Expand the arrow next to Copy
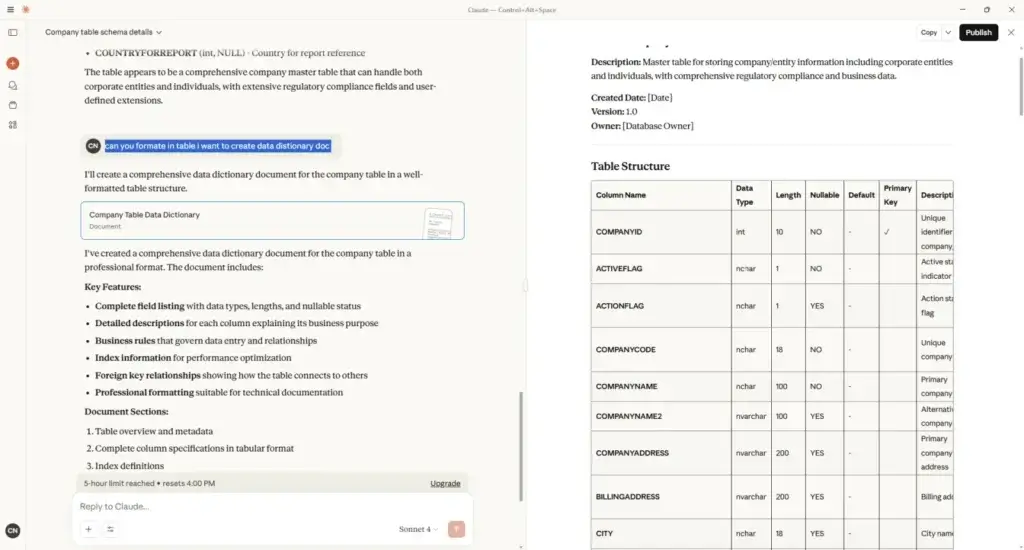Image resolution: width=1024 pixels, height=550 pixels. (x=948, y=32)
